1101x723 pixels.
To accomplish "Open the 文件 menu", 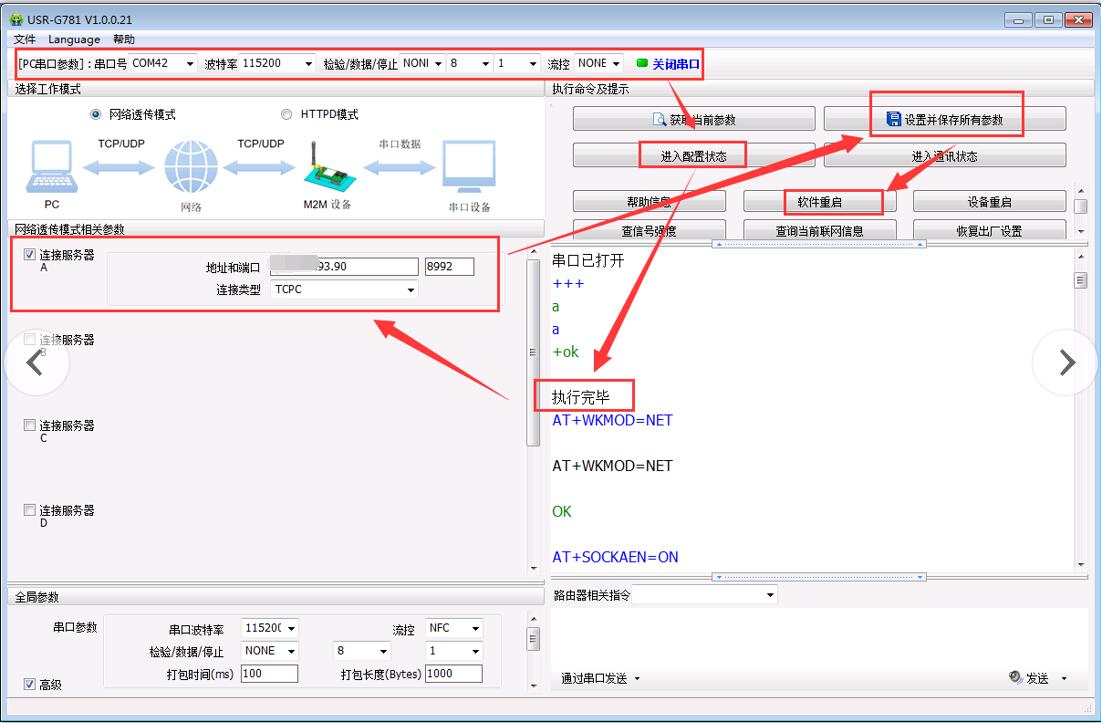I will [x=25, y=39].
